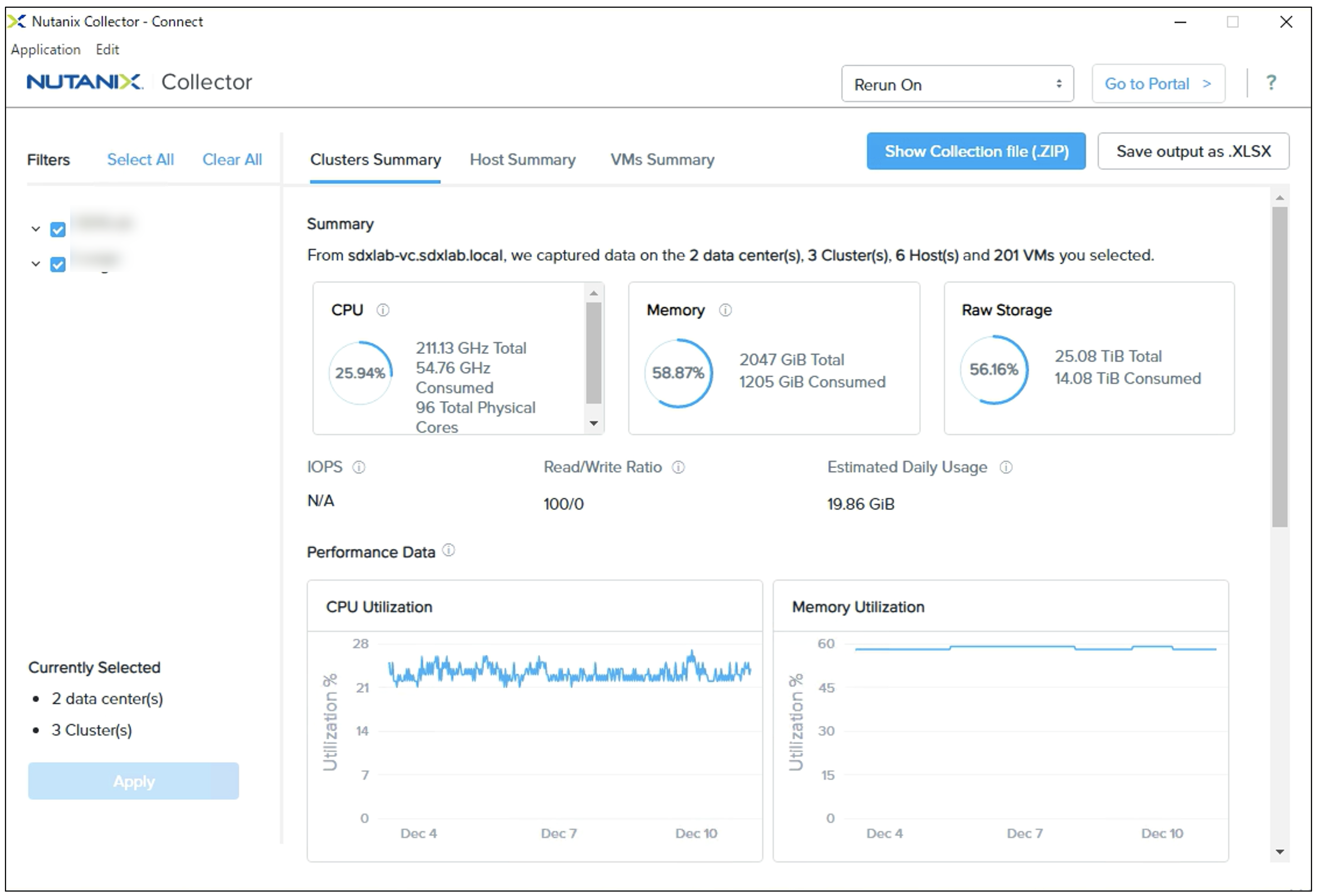The width and height of the screenshot is (1317, 896).
Task: Click the Go to Portal button
Action: pos(1158,84)
